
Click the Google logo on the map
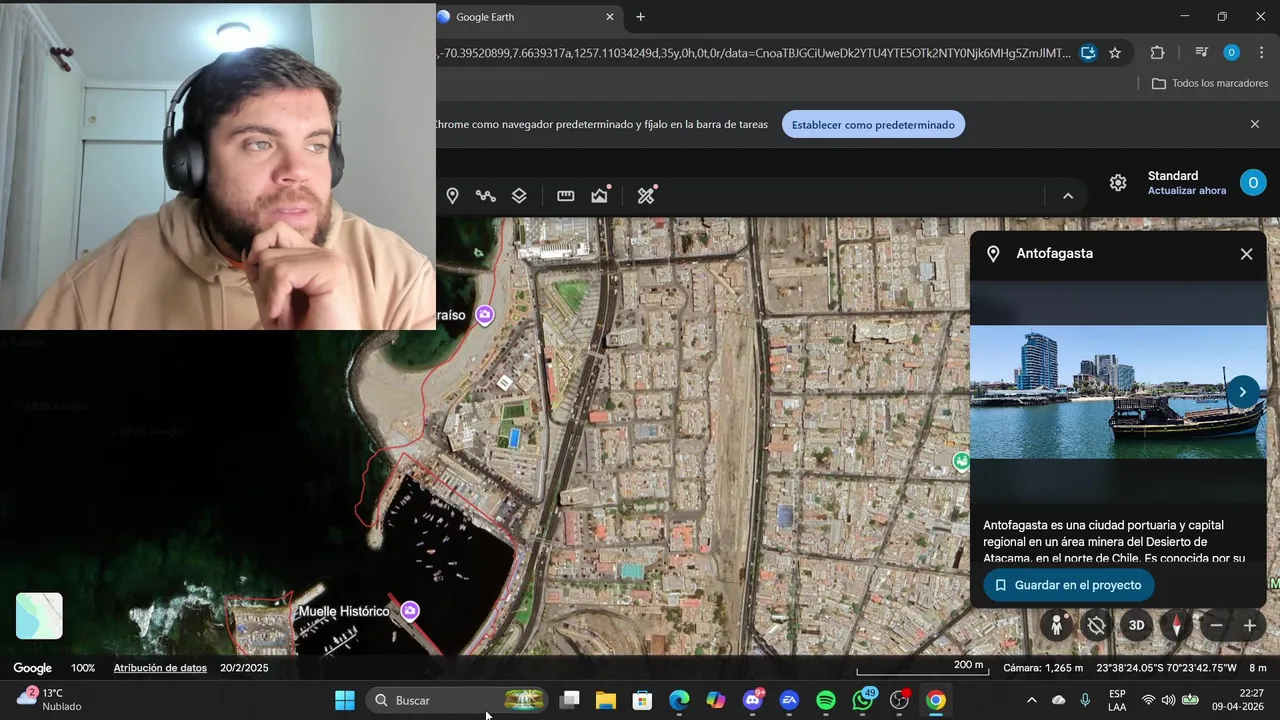point(32,668)
